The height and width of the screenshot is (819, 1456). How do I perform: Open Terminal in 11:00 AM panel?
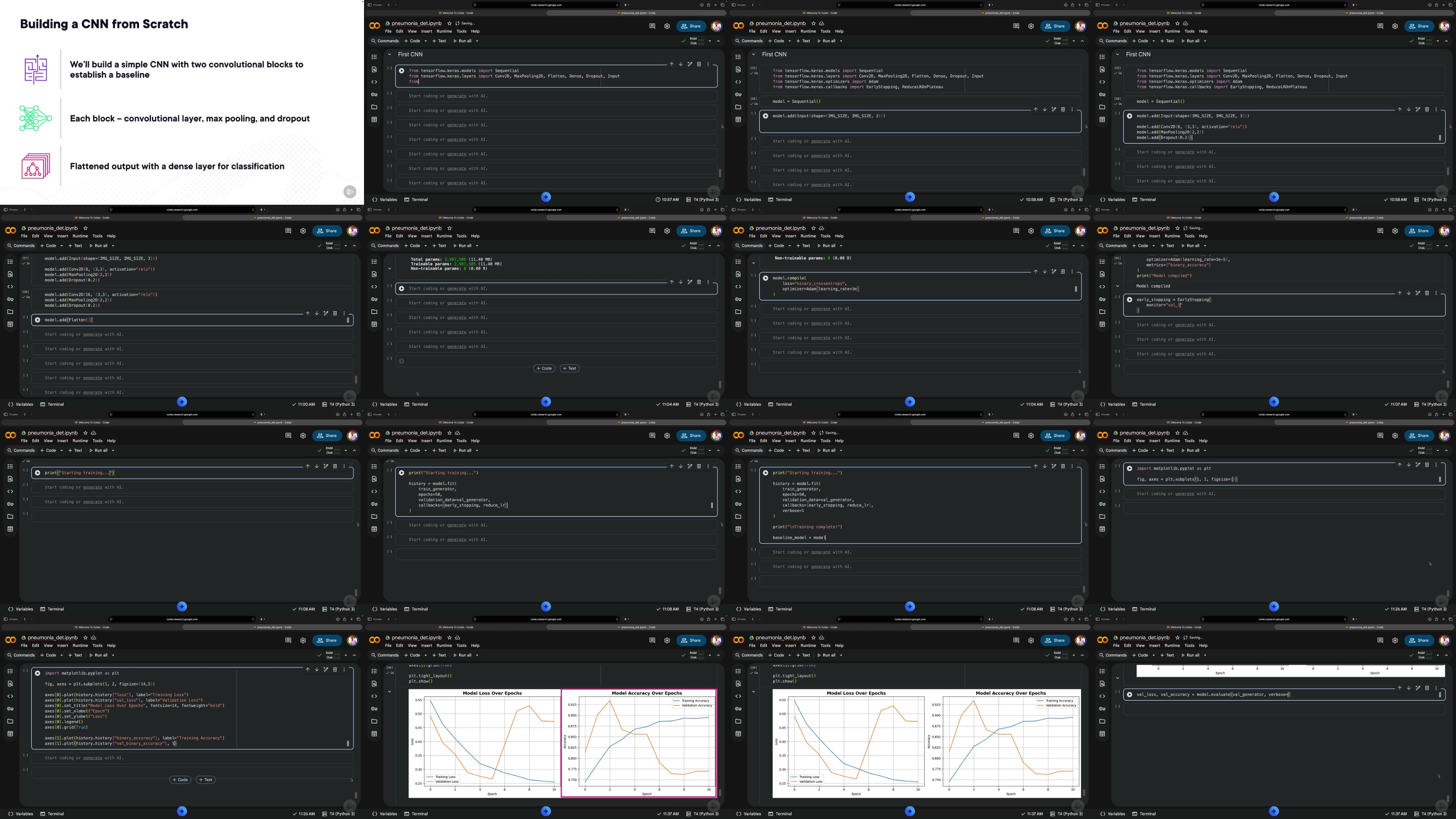(x=52, y=404)
